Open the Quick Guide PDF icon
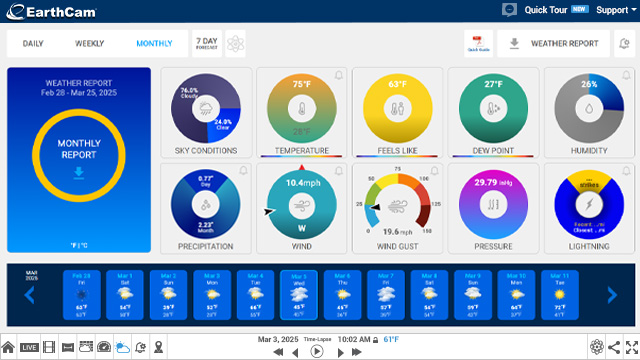This screenshot has width=640, height=360. [x=478, y=44]
